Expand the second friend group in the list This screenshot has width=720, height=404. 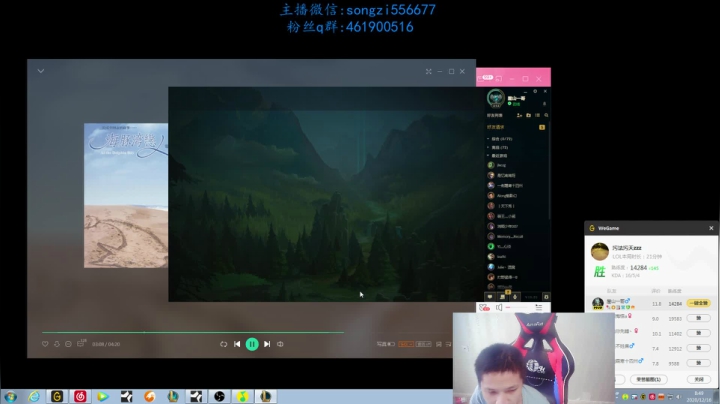[x=499, y=147]
